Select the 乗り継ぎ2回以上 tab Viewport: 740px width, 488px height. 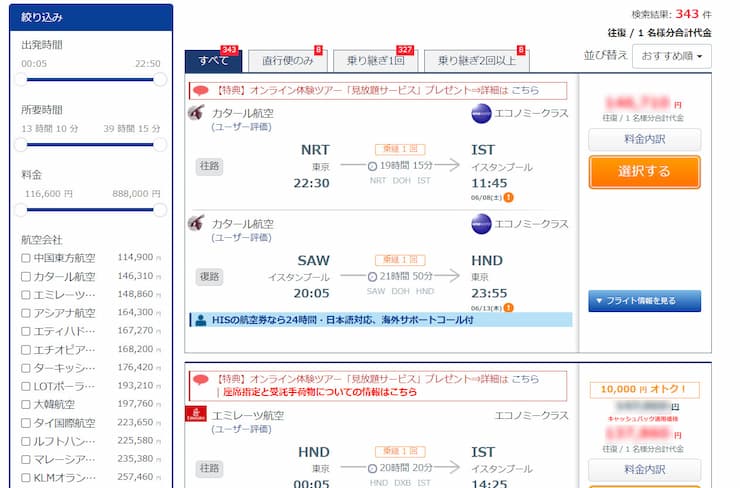pos(477,60)
